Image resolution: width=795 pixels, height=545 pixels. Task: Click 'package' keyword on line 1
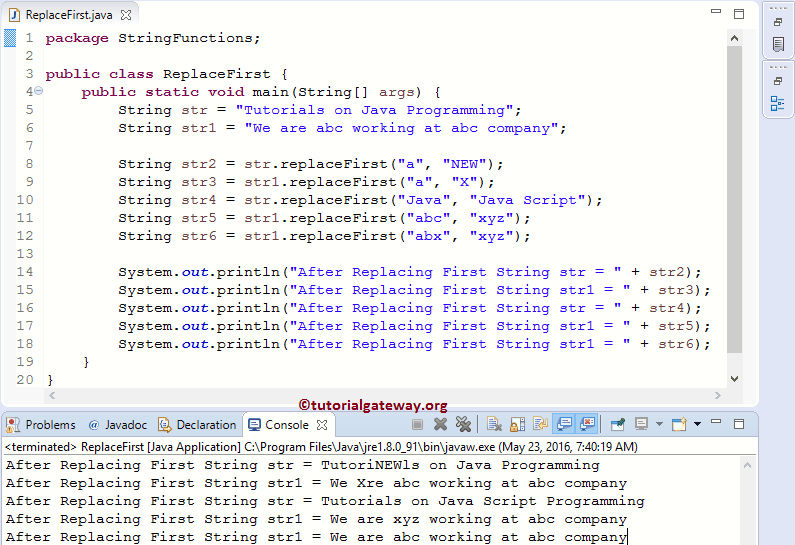point(77,38)
